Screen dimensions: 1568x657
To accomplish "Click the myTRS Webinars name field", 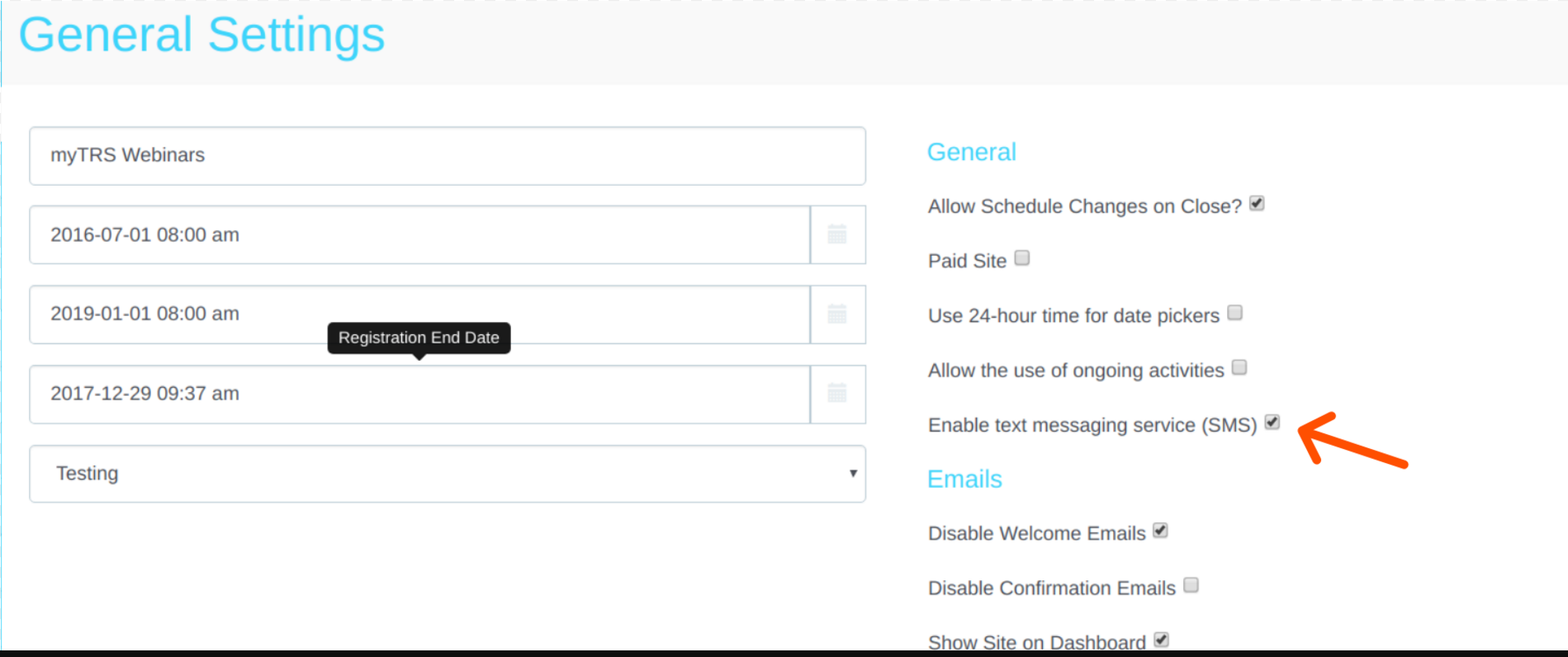I will coord(447,156).
